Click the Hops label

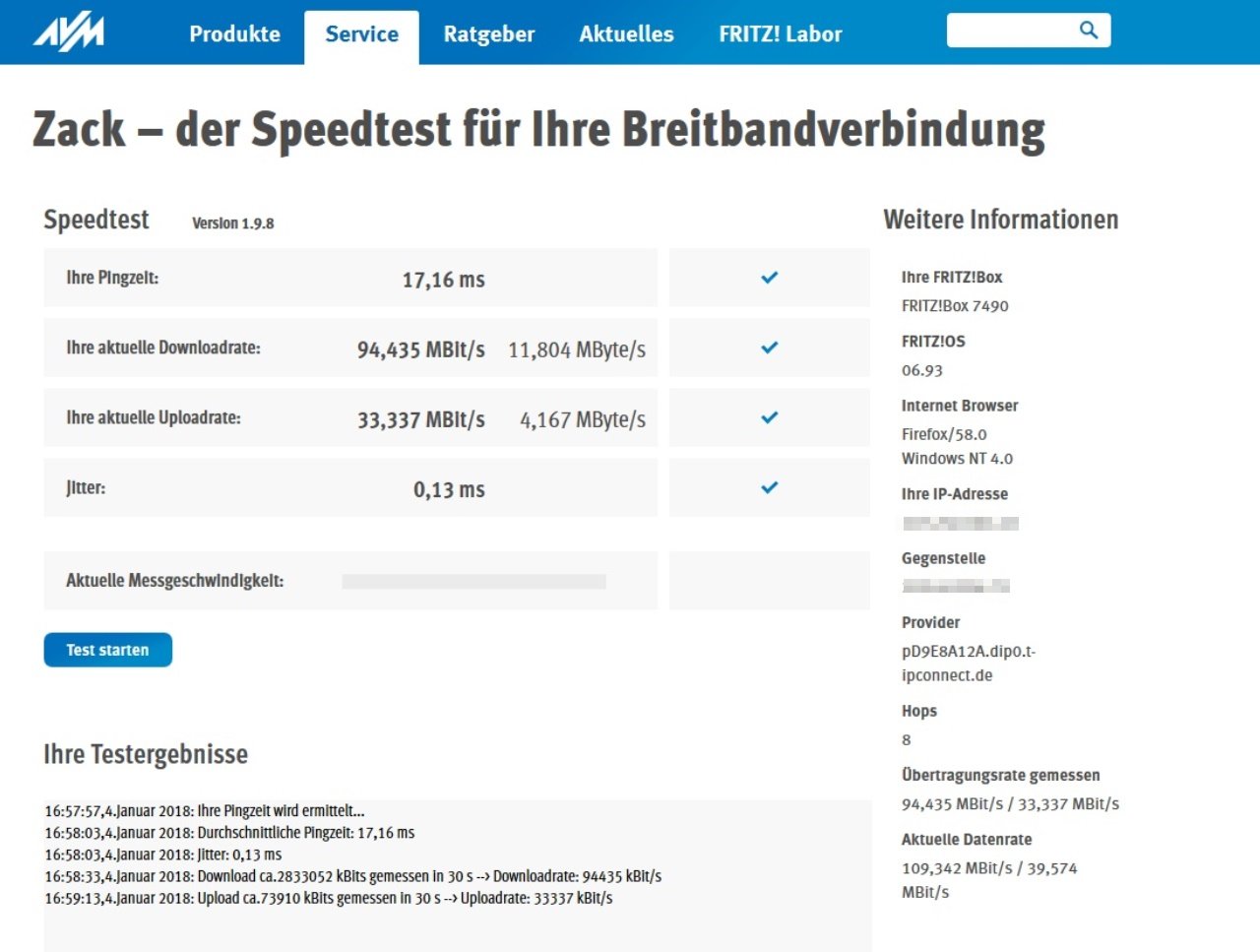tap(919, 711)
